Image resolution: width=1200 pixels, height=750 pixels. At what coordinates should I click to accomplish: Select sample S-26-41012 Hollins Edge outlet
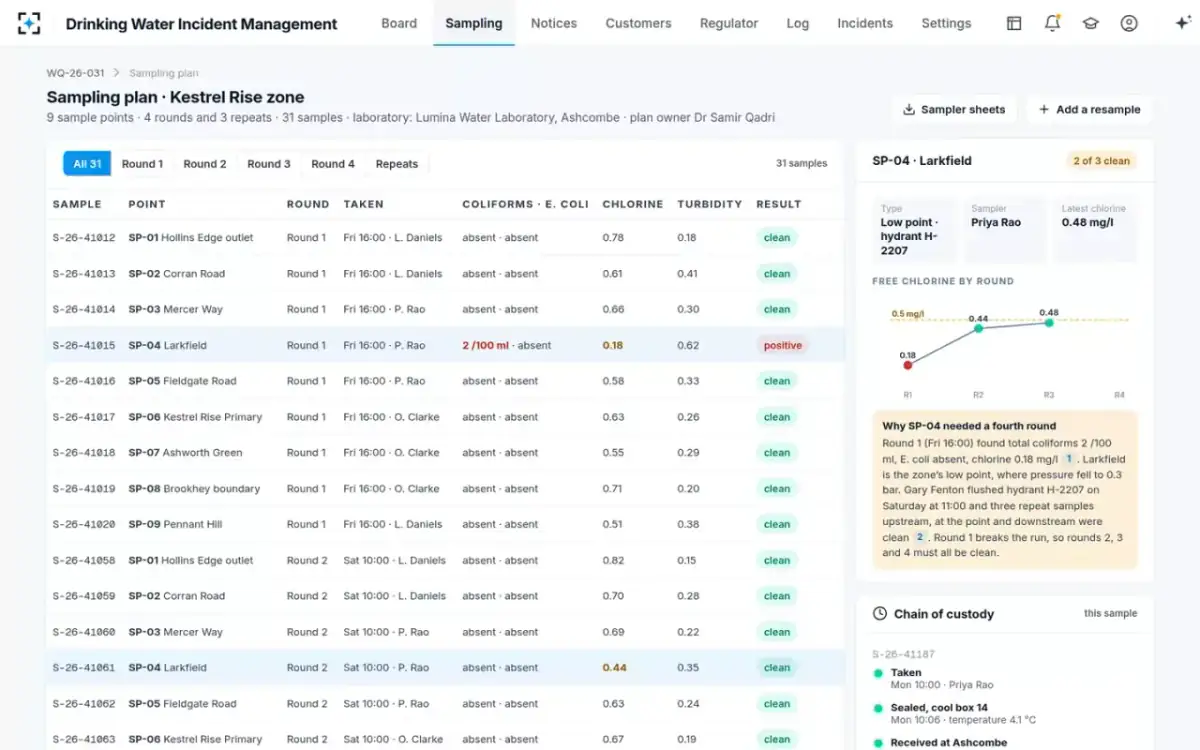(445, 238)
